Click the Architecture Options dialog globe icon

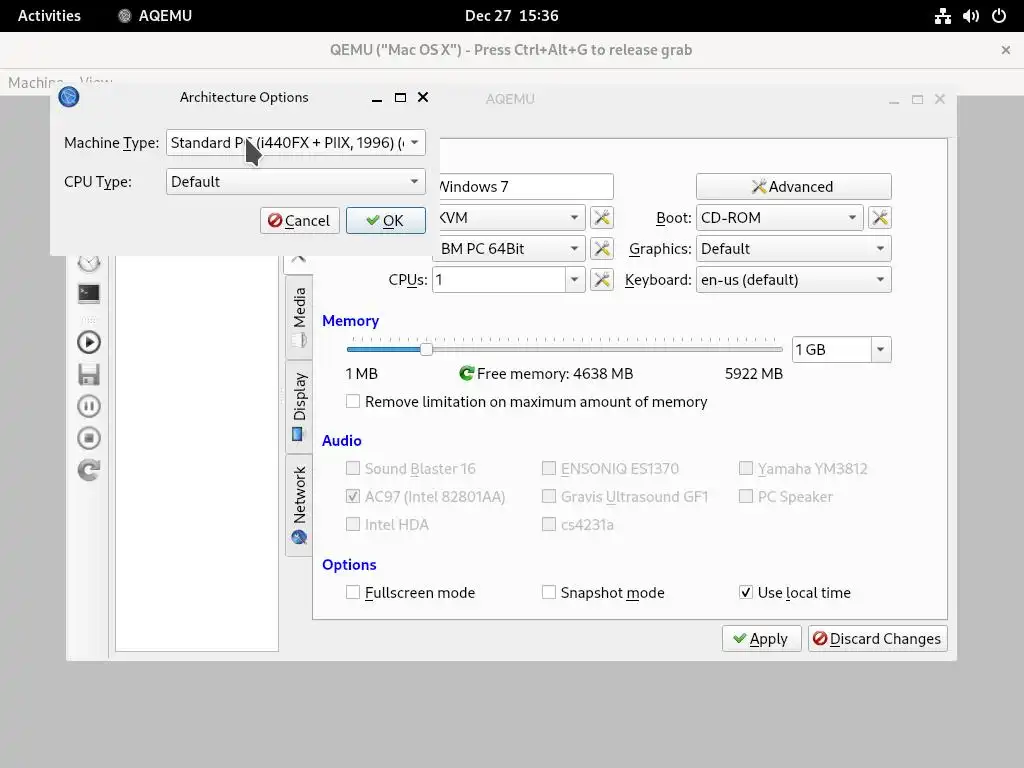pyautogui.click(x=69, y=97)
